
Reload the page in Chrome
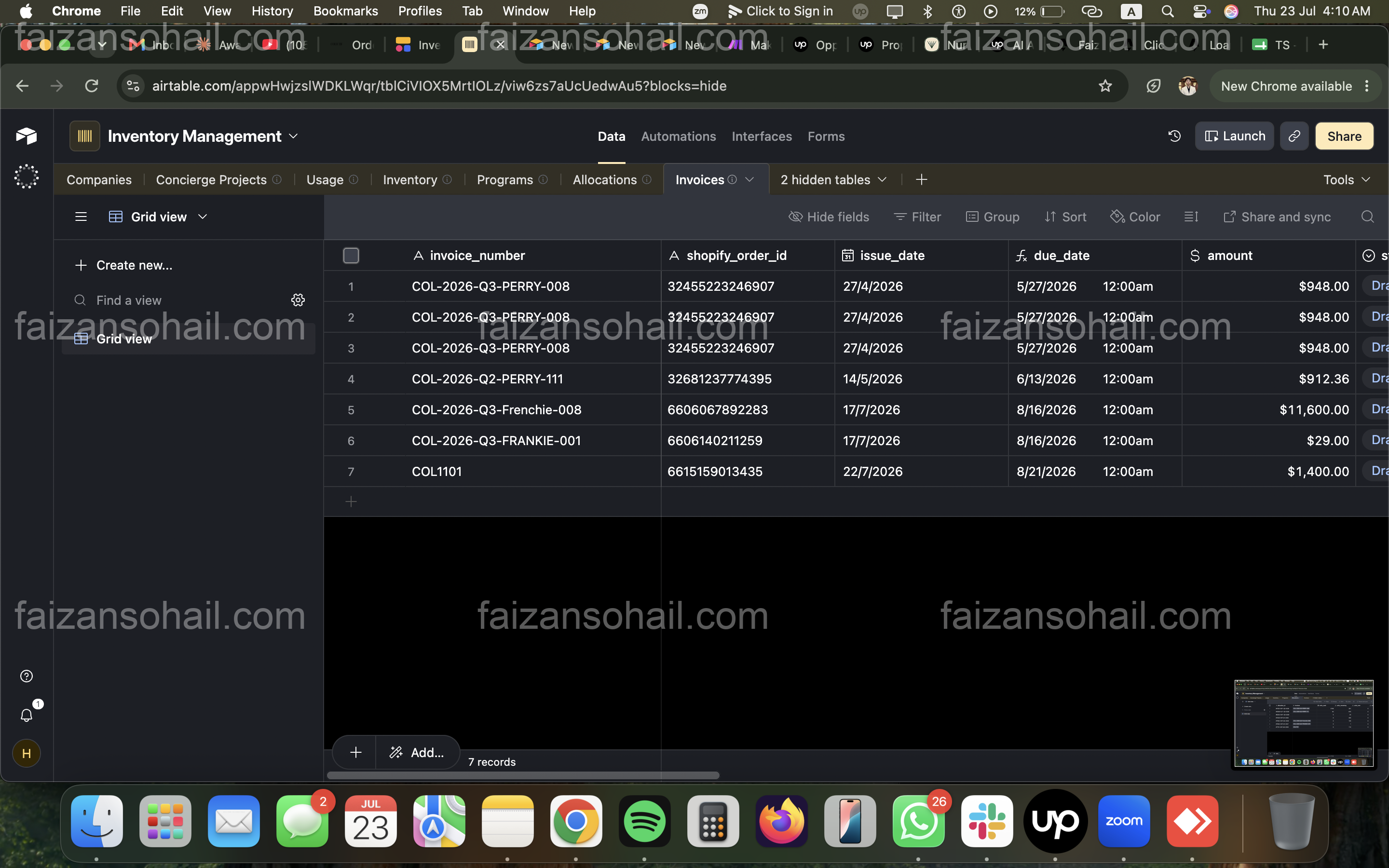coord(92,86)
